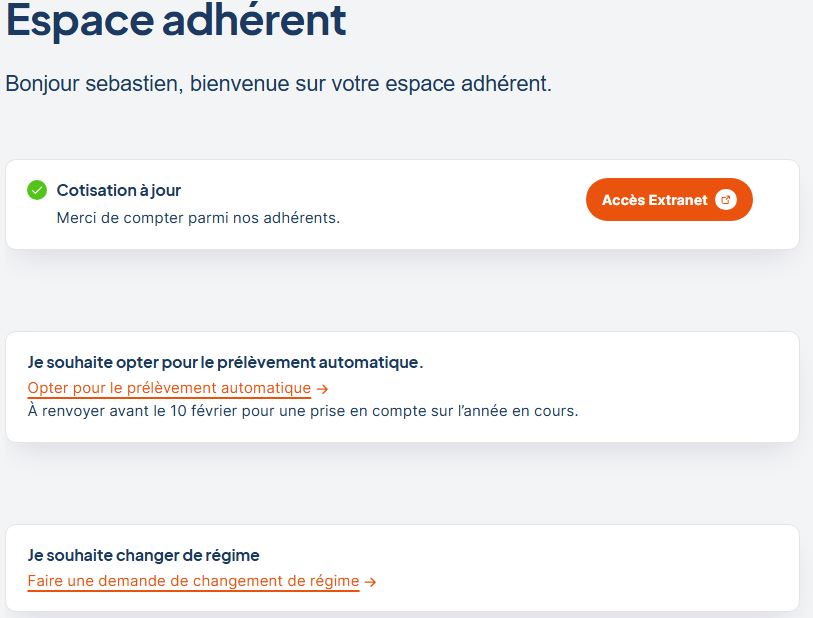The width and height of the screenshot is (813, 618).
Task: Open the Accès Extranet button
Action: [x=669, y=200]
